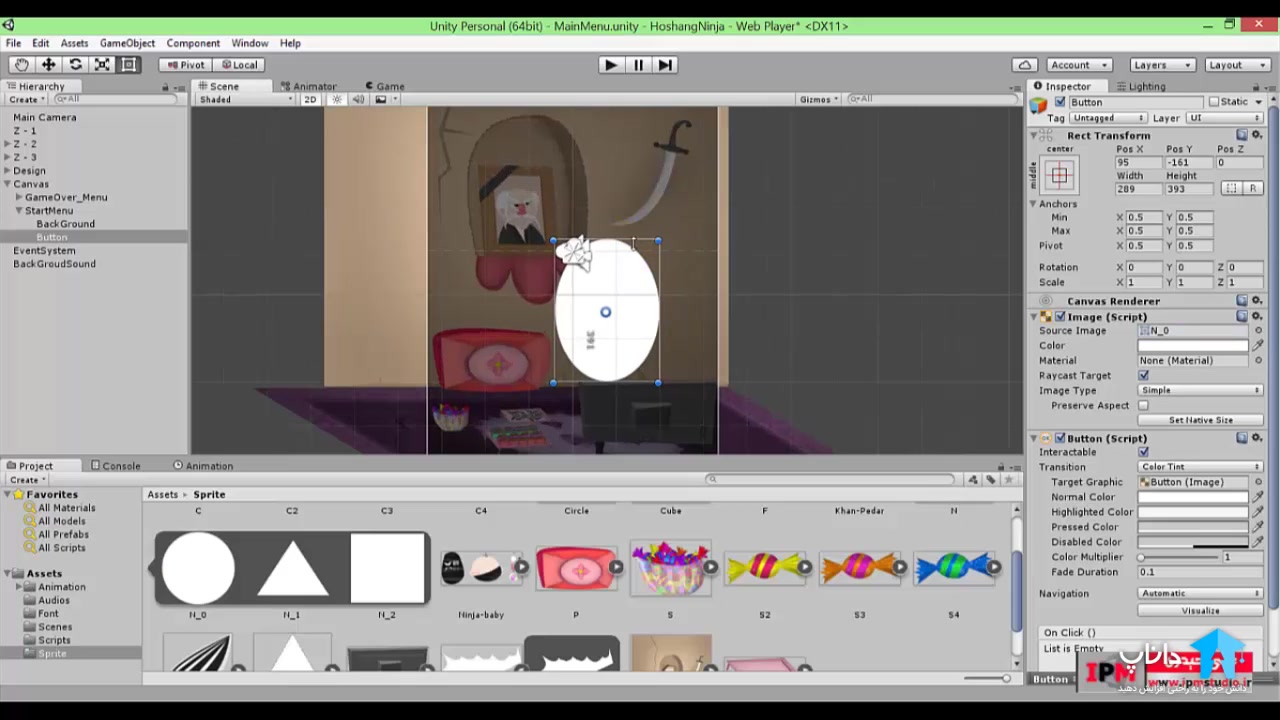1280x720 pixels.
Task: Open Image (Script) gear settings menu
Action: coord(1257,317)
